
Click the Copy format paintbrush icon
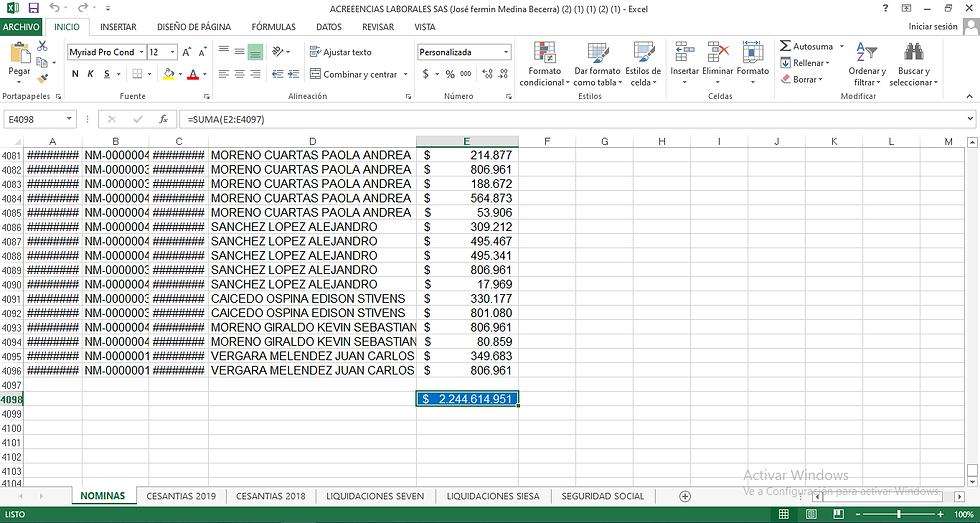pyautogui.click(x=42, y=79)
